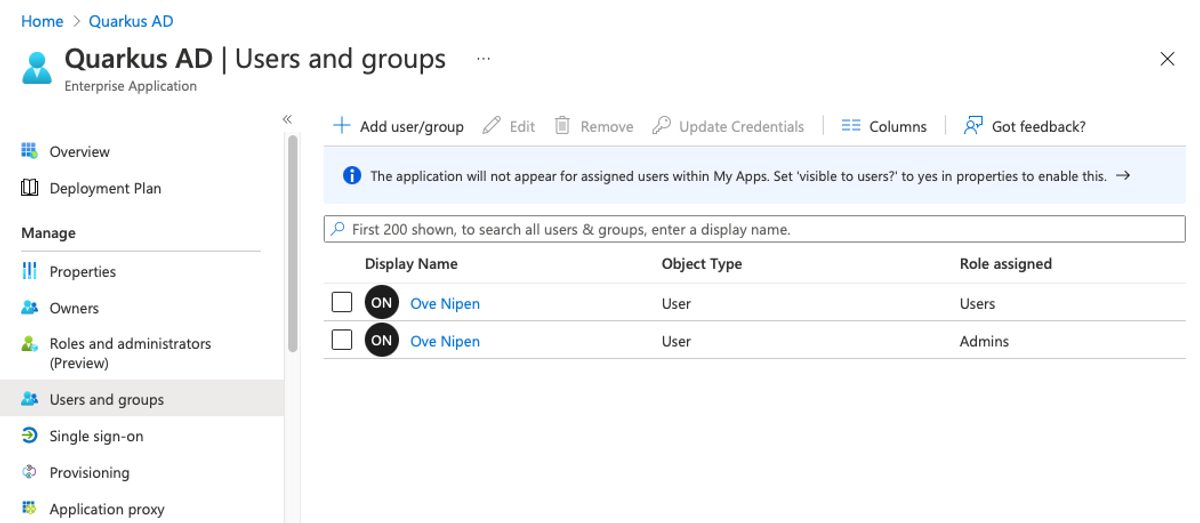Click the Update Credentials toolbar label
Viewport: 1200px width, 523px height.
pyautogui.click(x=741, y=127)
